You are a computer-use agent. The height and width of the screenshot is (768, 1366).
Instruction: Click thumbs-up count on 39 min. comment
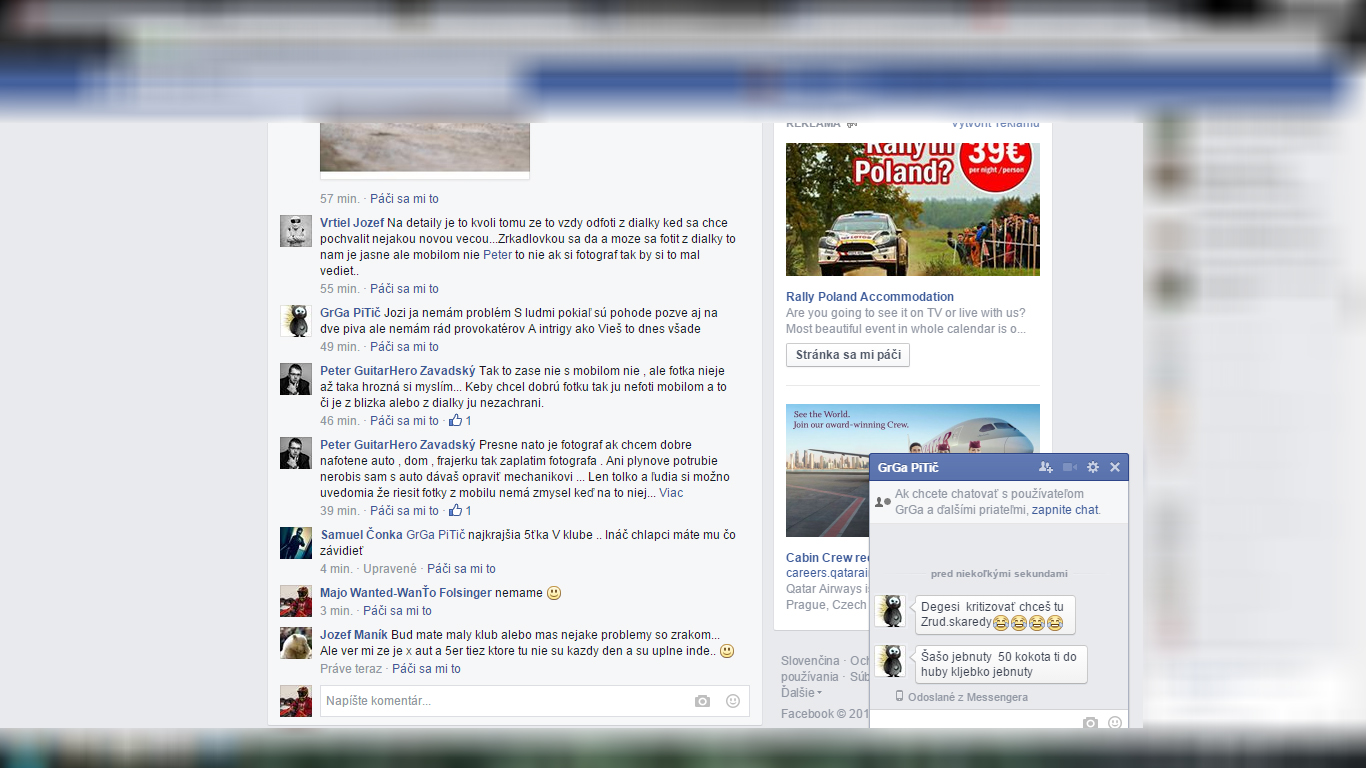click(x=460, y=511)
